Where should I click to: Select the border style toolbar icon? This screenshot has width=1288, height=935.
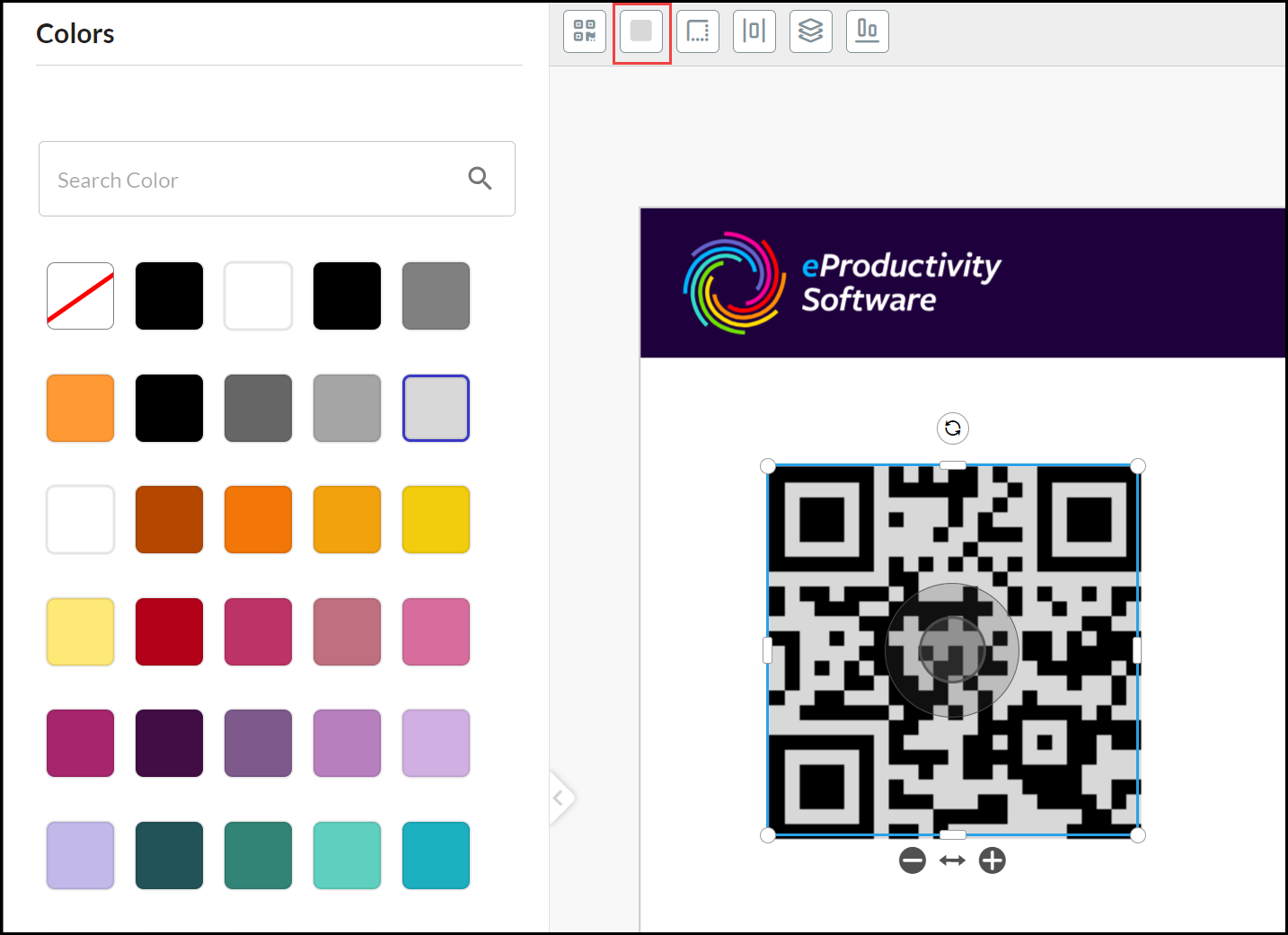pyautogui.click(x=698, y=31)
